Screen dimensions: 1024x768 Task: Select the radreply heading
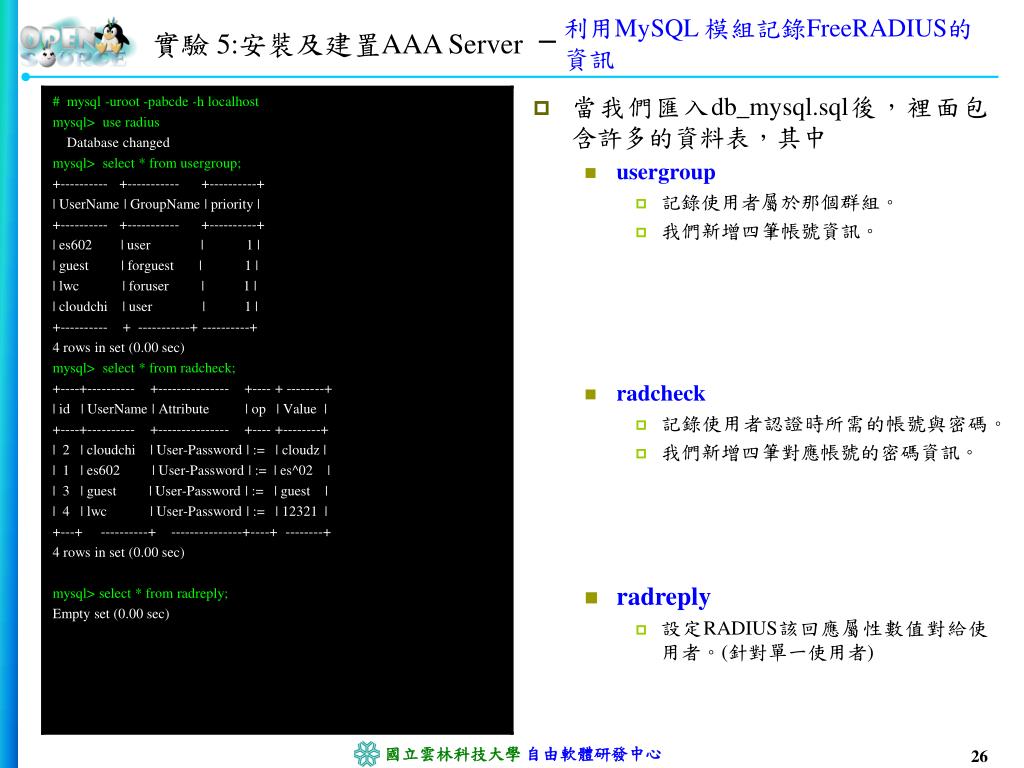pos(663,598)
